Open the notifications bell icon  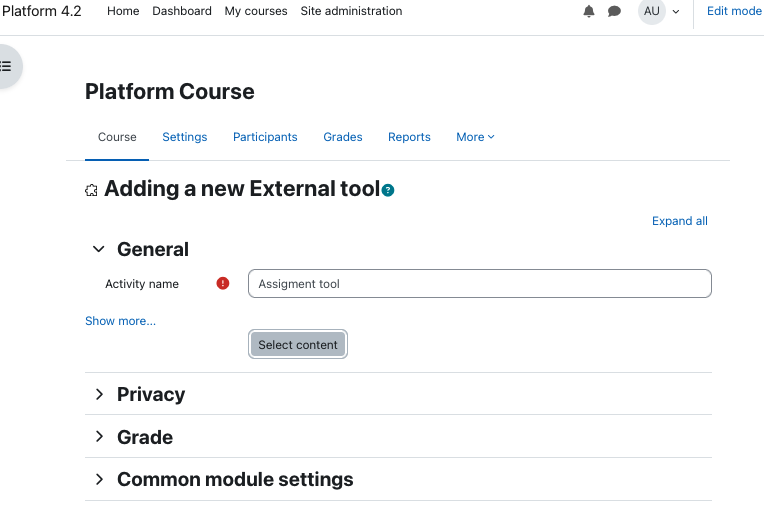pos(589,11)
